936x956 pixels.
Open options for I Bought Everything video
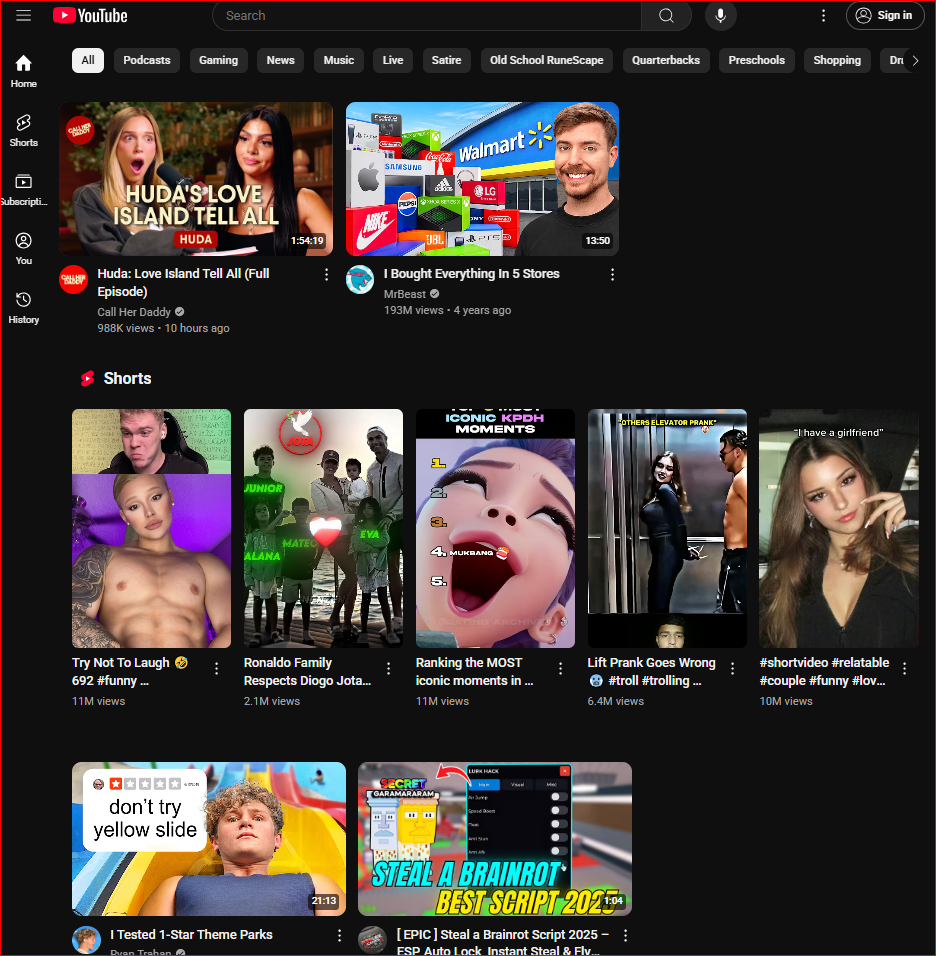pos(612,274)
